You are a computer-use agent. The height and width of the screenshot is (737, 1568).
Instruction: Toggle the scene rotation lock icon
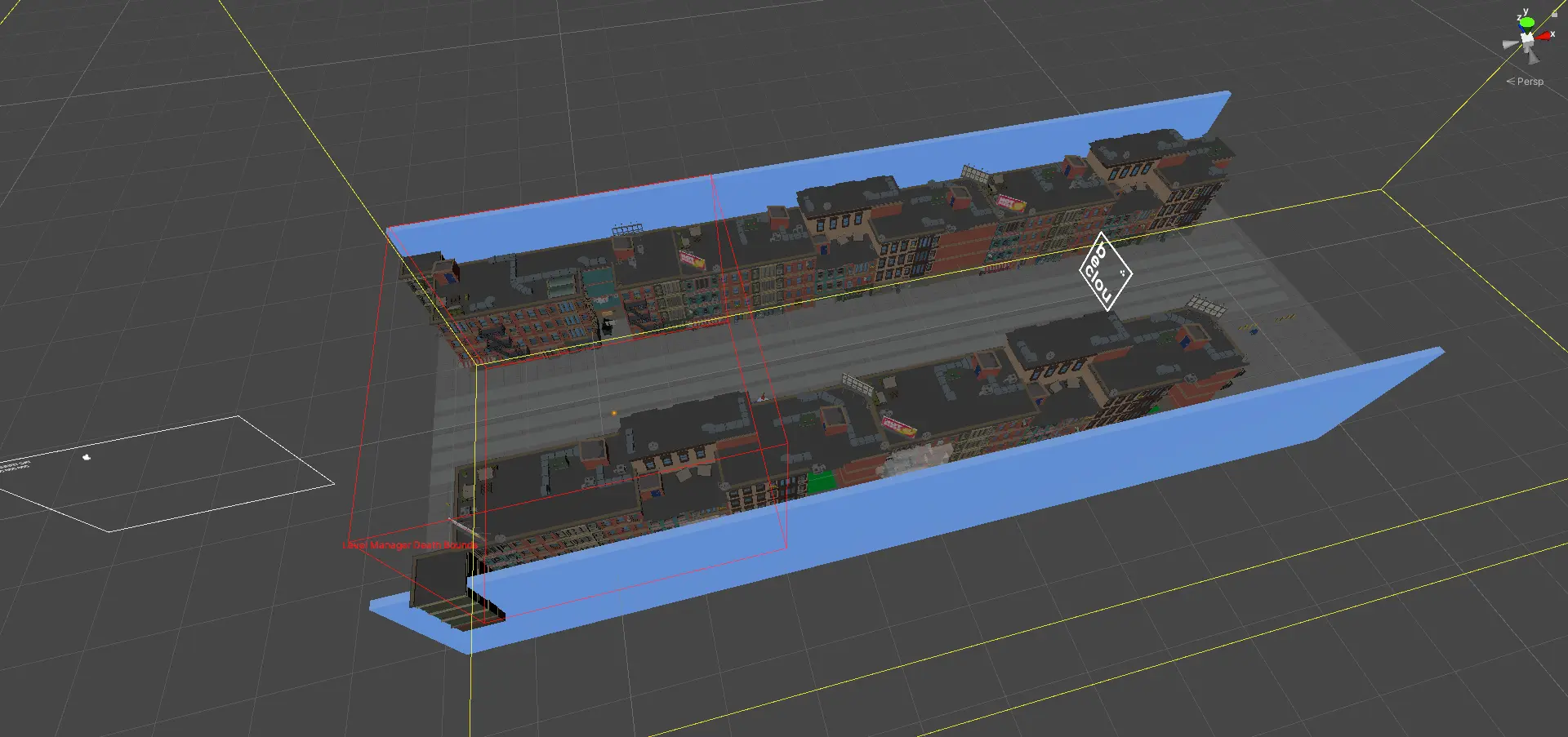click(1554, 13)
